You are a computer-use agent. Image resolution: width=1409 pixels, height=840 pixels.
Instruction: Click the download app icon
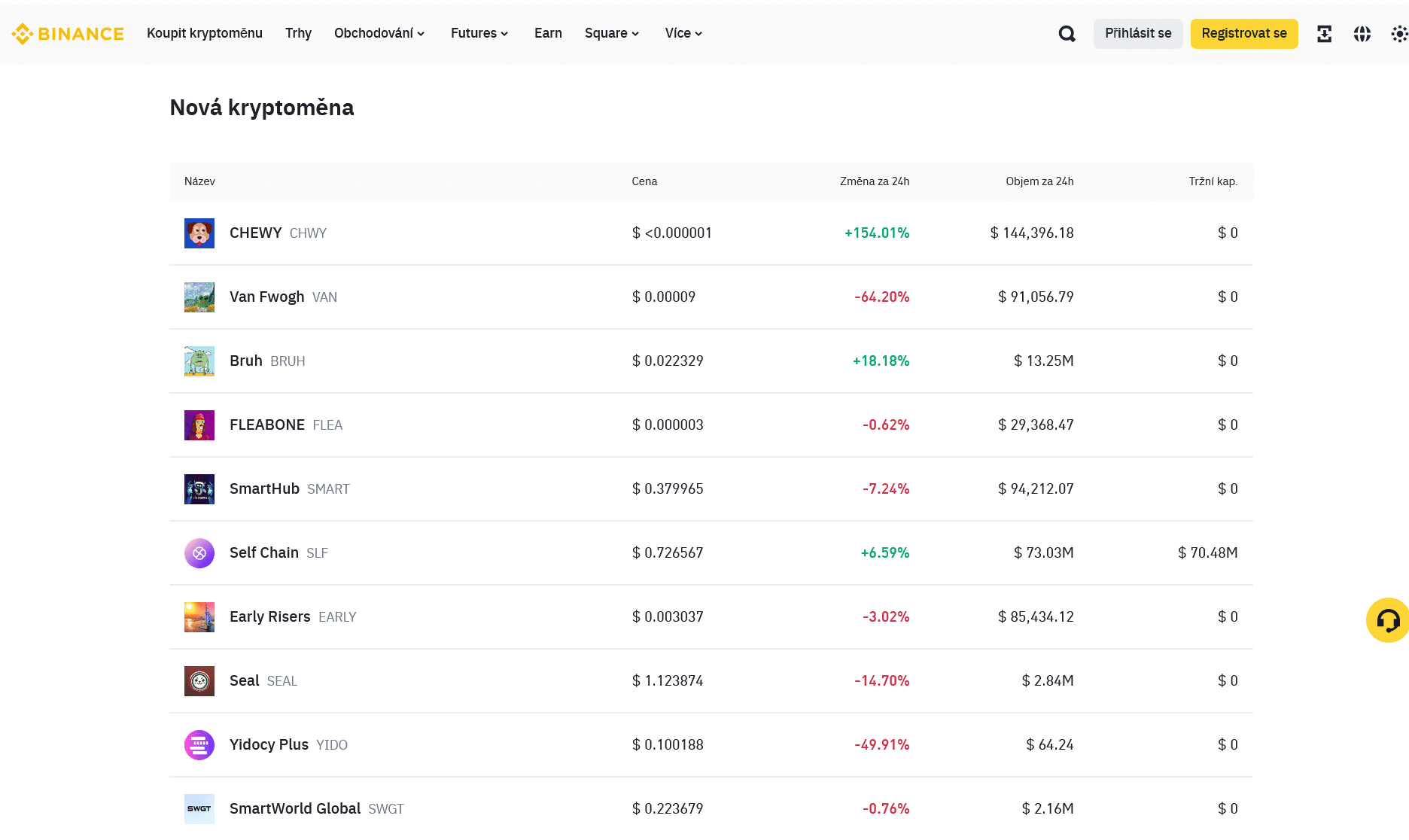tap(1324, 33)
